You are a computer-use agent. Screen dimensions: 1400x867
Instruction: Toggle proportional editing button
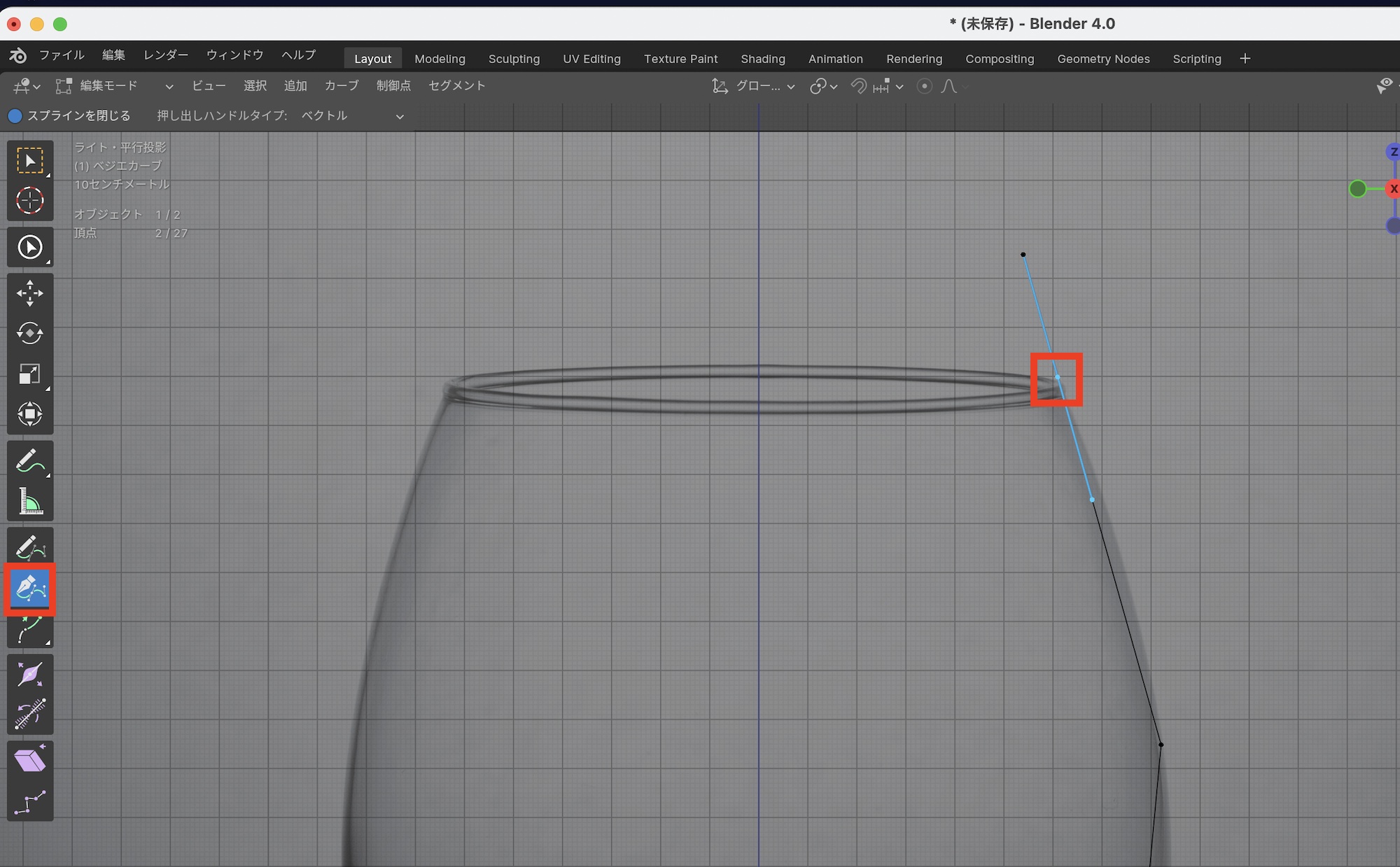[924, 86]
